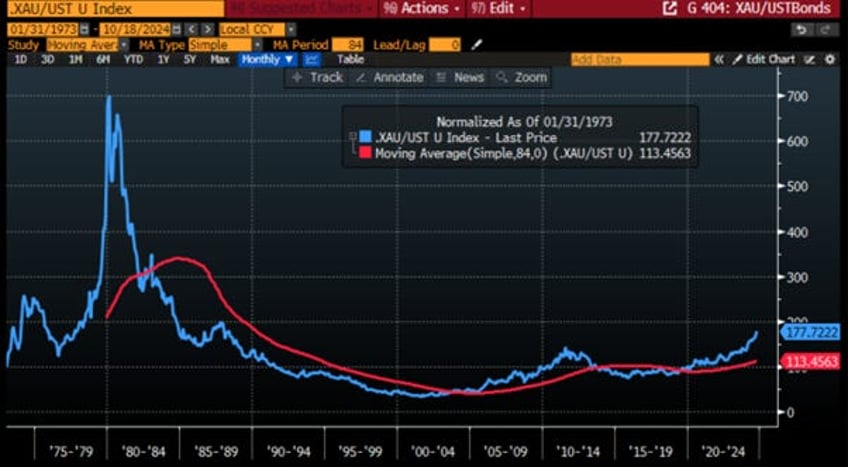Click the pop-out icon beside G 404
This screenshot has width=848, height=467.
[x=670, y=8]
